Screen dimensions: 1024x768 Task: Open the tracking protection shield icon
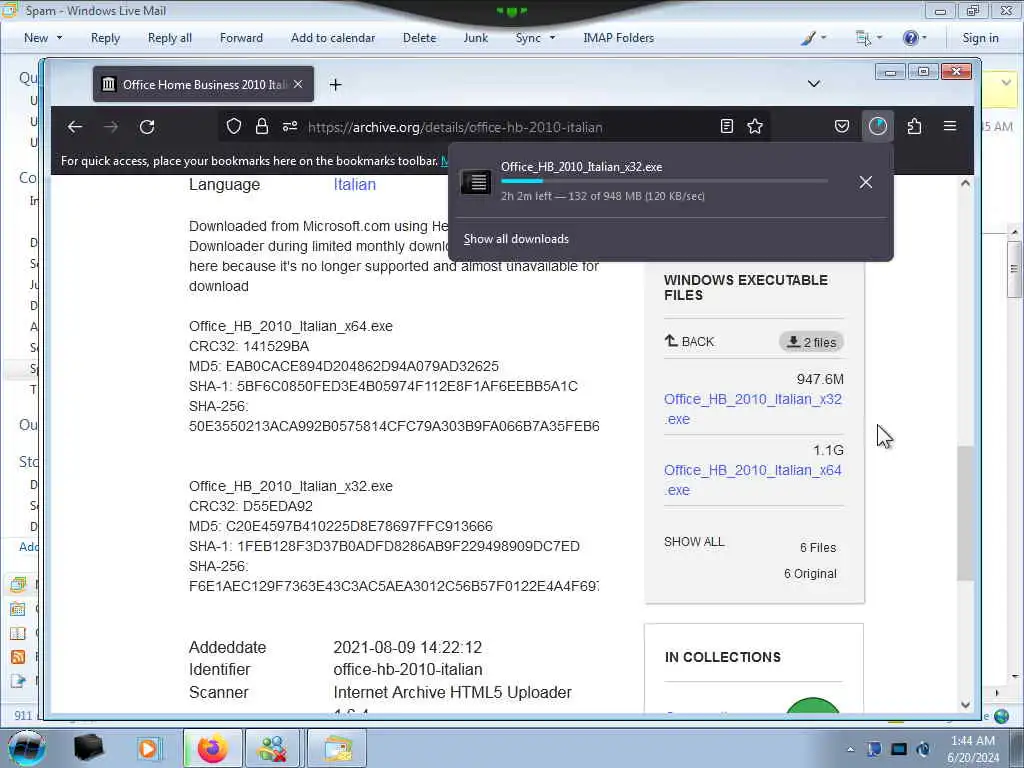pos(234,127)
